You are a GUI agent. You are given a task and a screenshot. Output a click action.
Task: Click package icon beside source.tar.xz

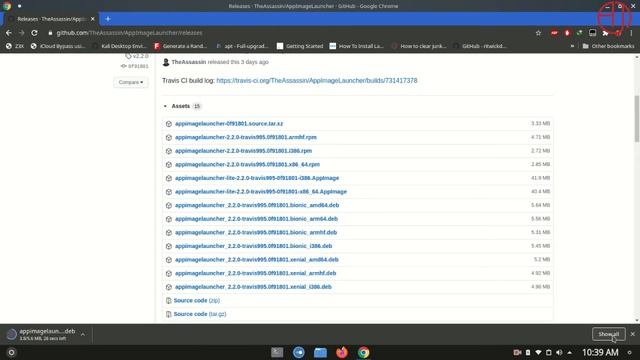(x=169, y=124)
